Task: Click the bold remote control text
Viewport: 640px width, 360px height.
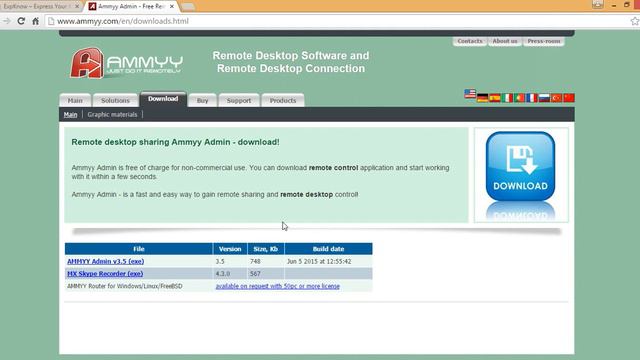Action: tap(333, 168)
